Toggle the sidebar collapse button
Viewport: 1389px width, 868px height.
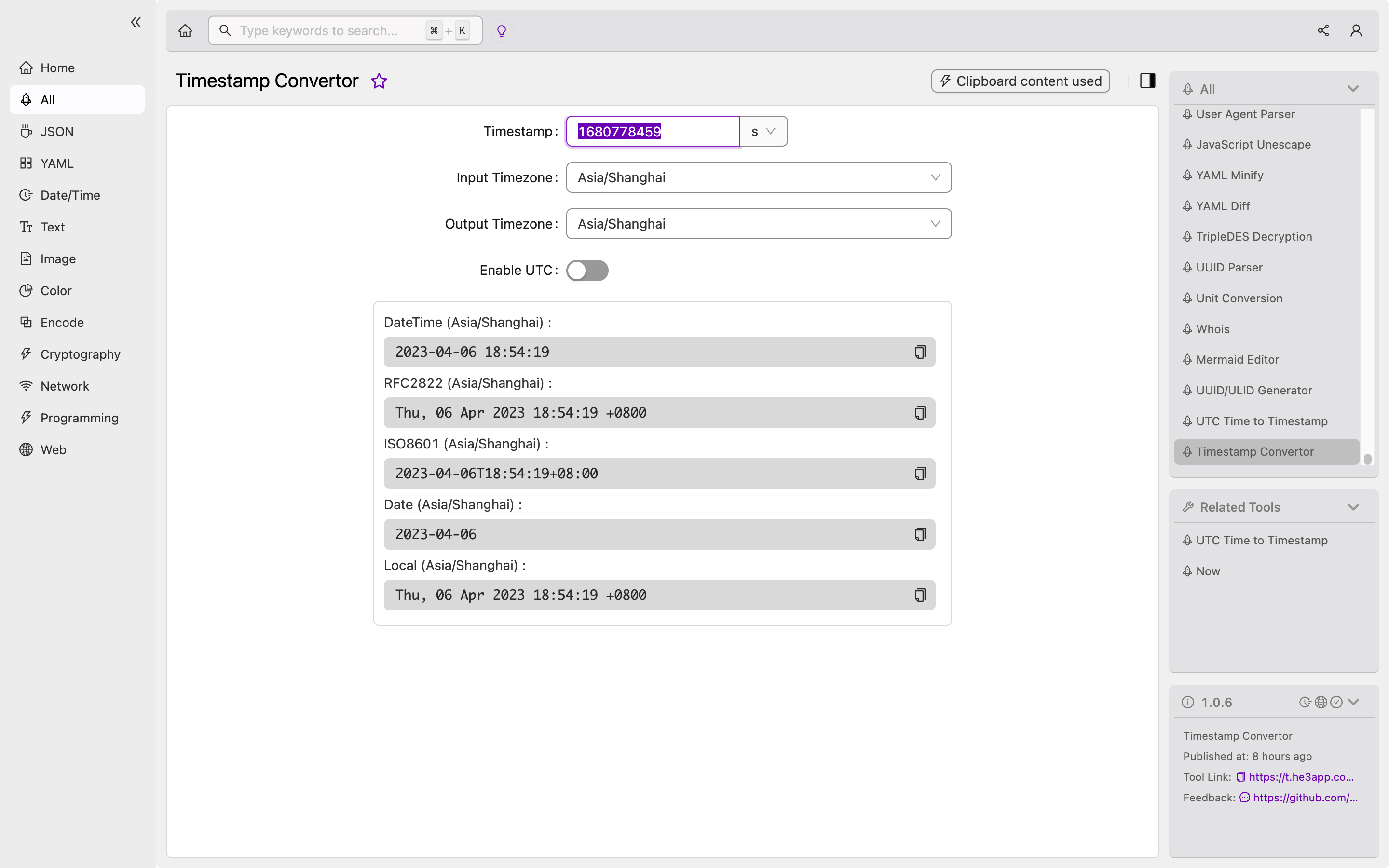pos(135,22)
